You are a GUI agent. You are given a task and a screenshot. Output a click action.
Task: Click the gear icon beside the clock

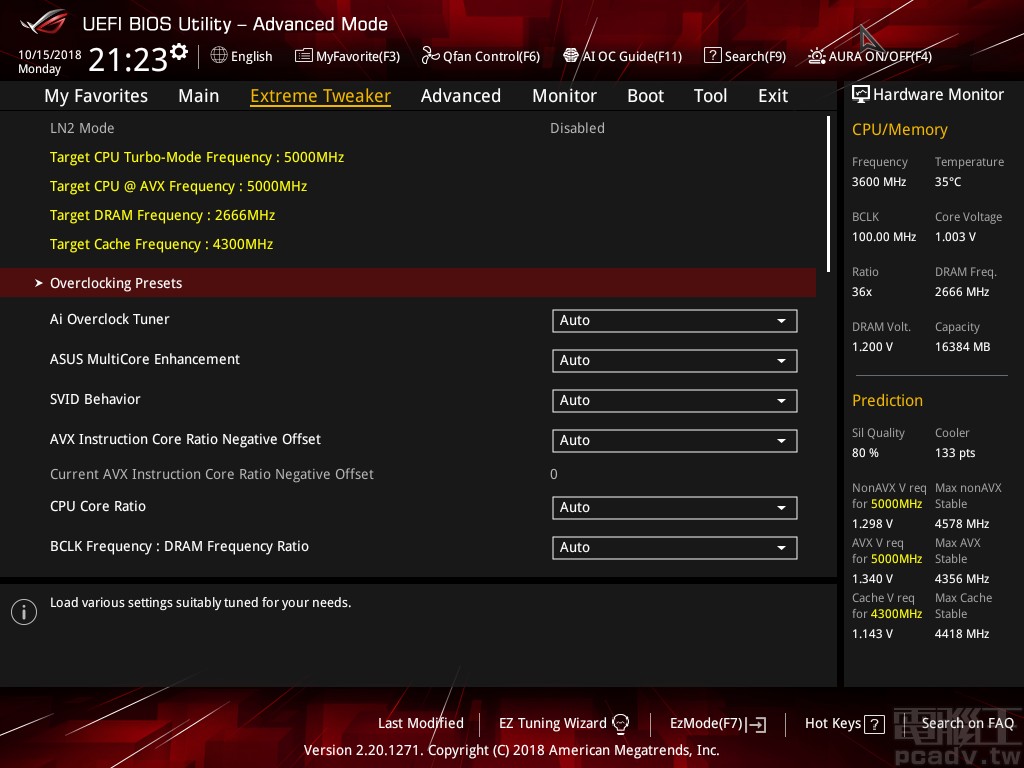[x=179, y=52]
